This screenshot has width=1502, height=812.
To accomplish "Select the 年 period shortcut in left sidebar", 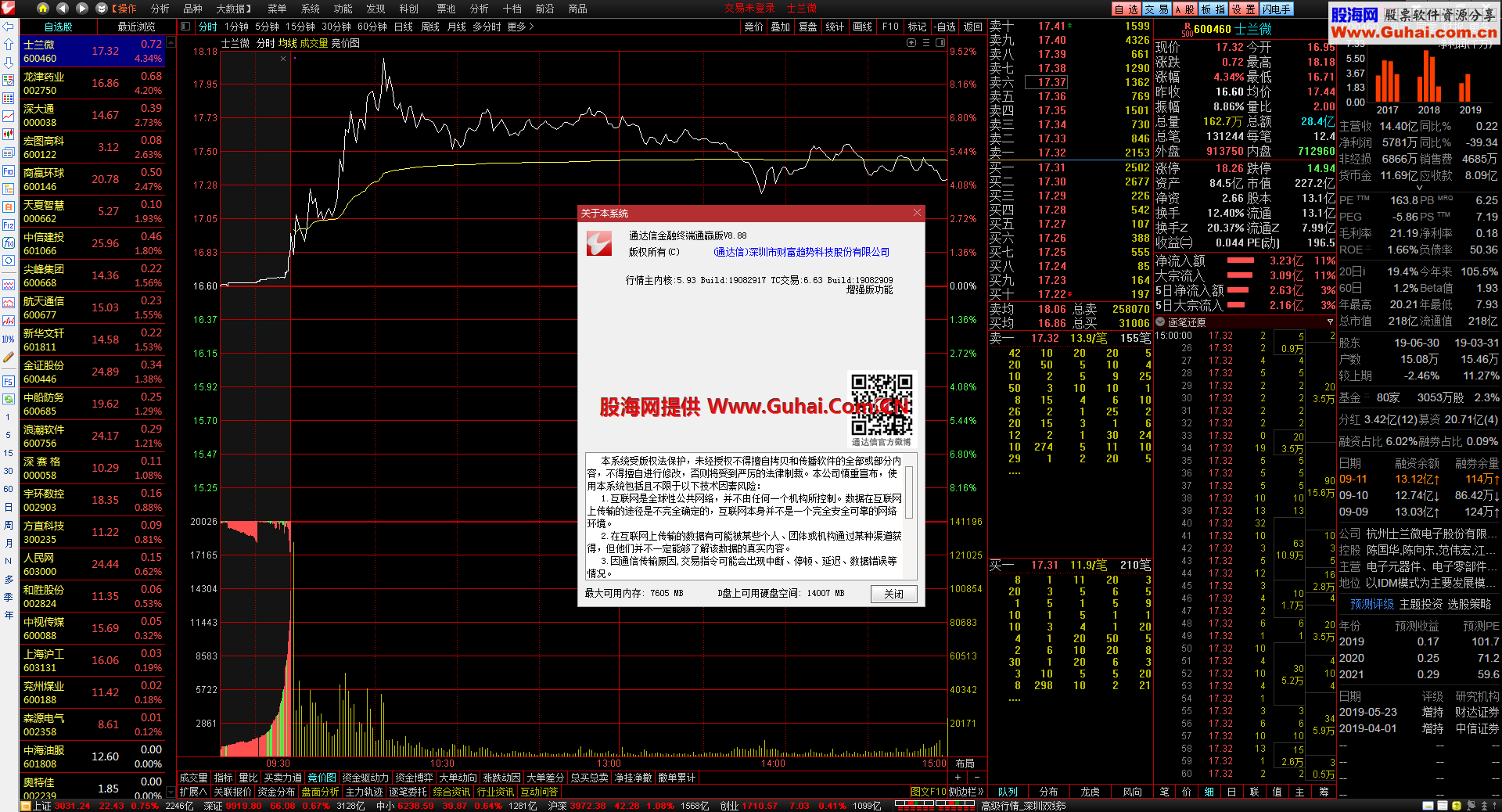I will point(9,615).
